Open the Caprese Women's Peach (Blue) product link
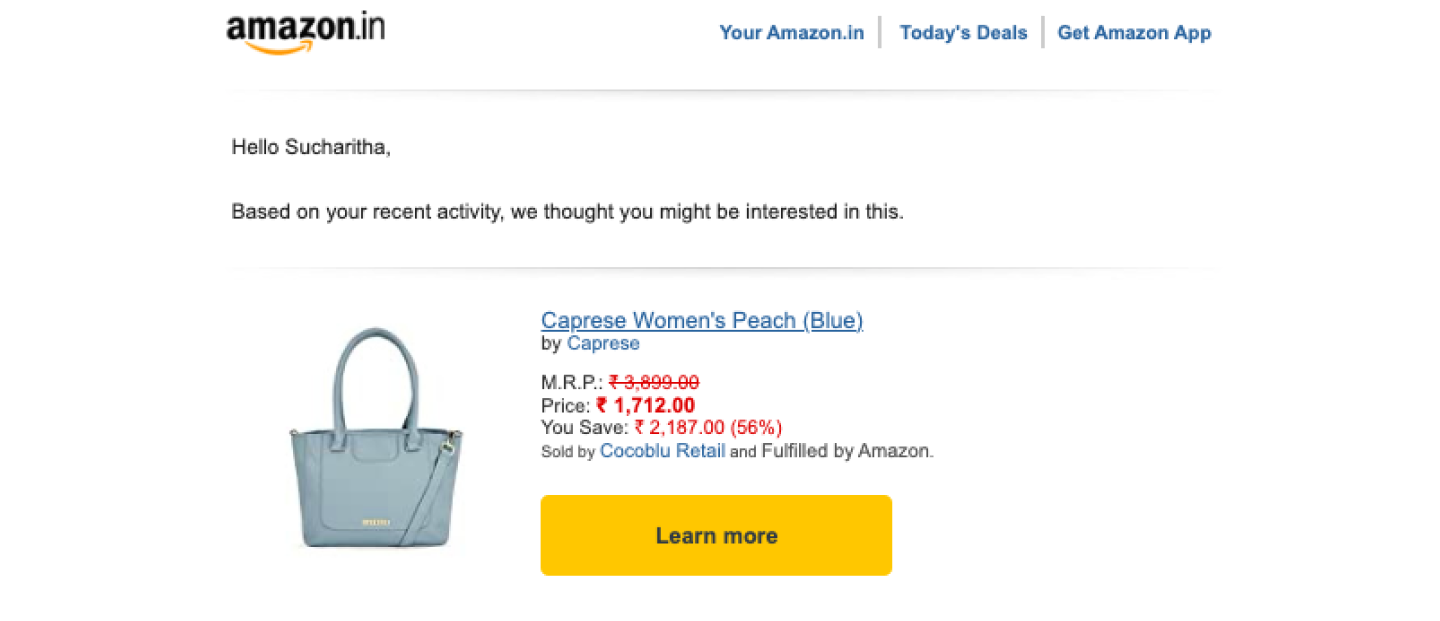The width and height of the screenshot is (1440, 621). 701,321
